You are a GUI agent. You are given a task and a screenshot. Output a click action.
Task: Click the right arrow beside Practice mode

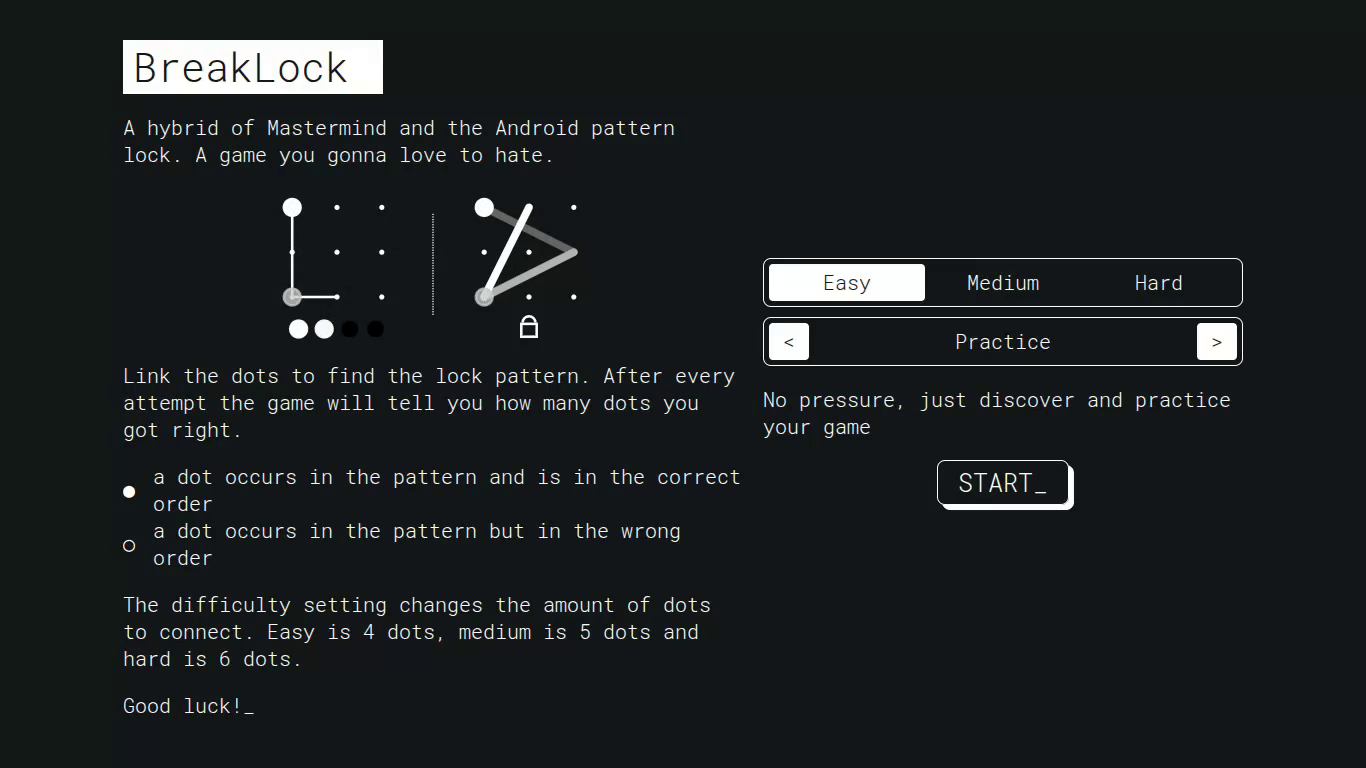point(1217,341)
